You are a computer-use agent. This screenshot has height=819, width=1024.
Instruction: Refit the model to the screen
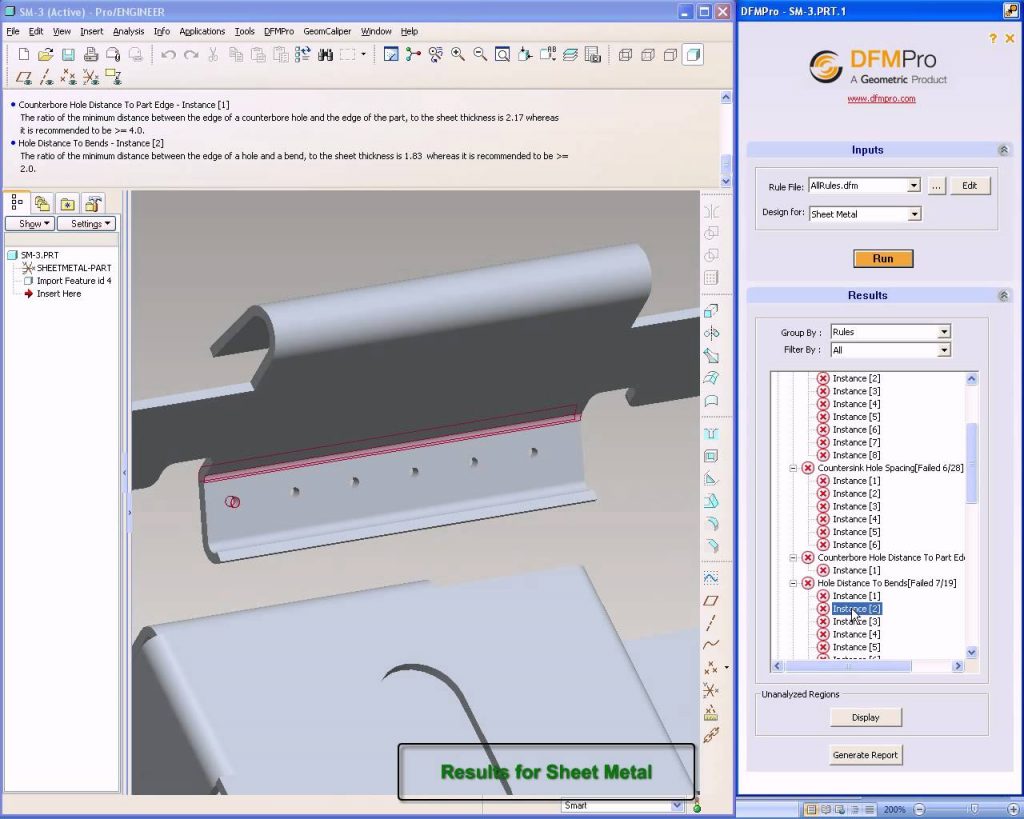tap(502, 55)
